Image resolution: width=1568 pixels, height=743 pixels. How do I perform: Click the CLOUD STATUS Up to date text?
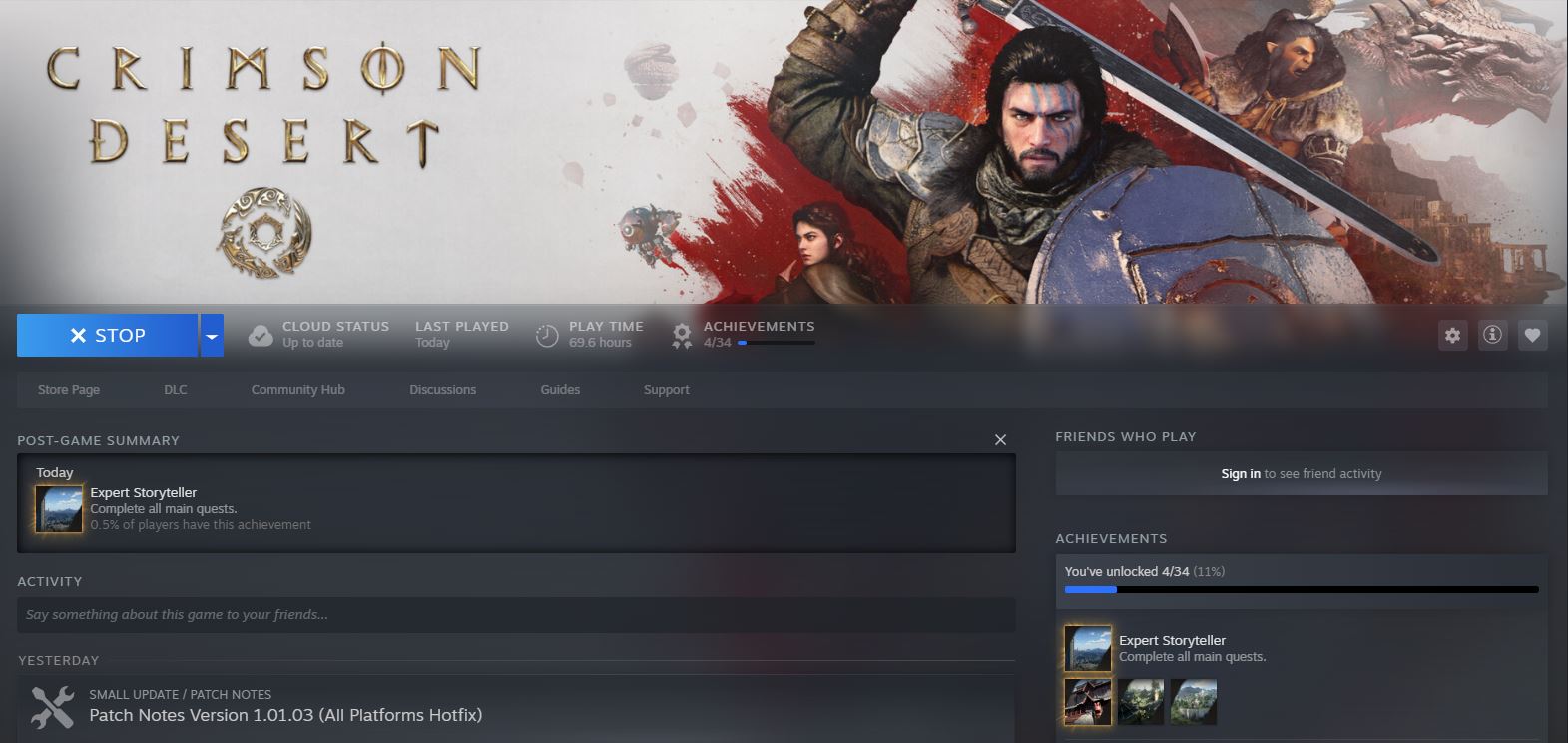point(335,335)
